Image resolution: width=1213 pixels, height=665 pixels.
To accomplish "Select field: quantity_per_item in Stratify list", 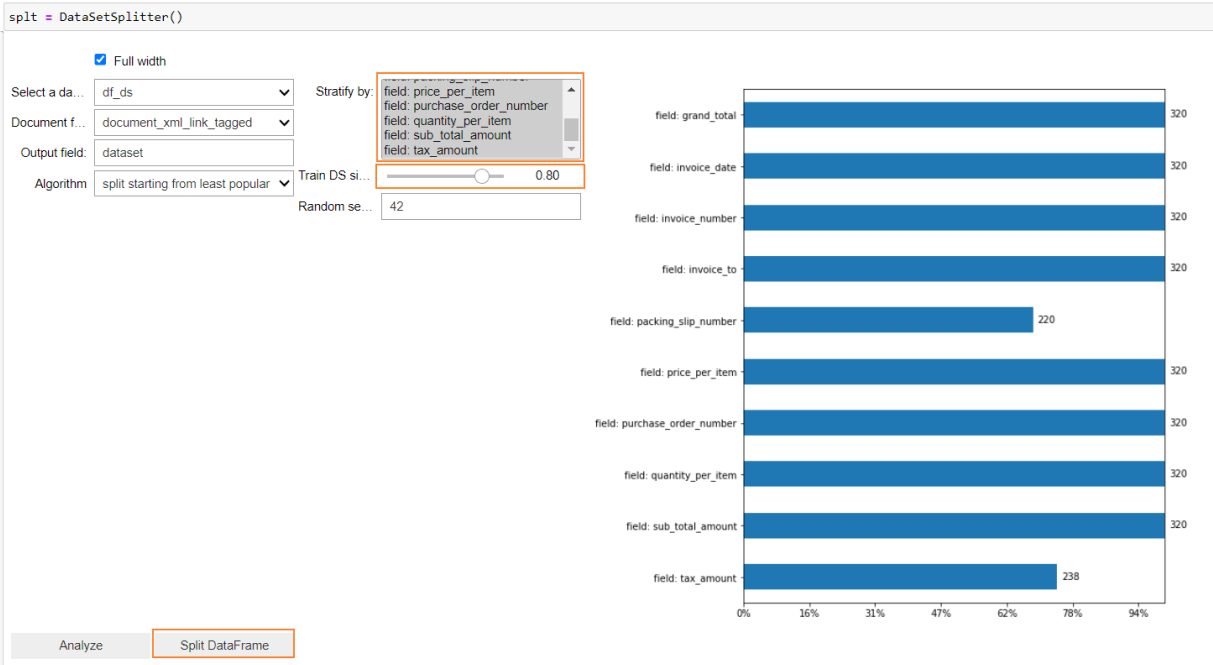I will (472, 121).
